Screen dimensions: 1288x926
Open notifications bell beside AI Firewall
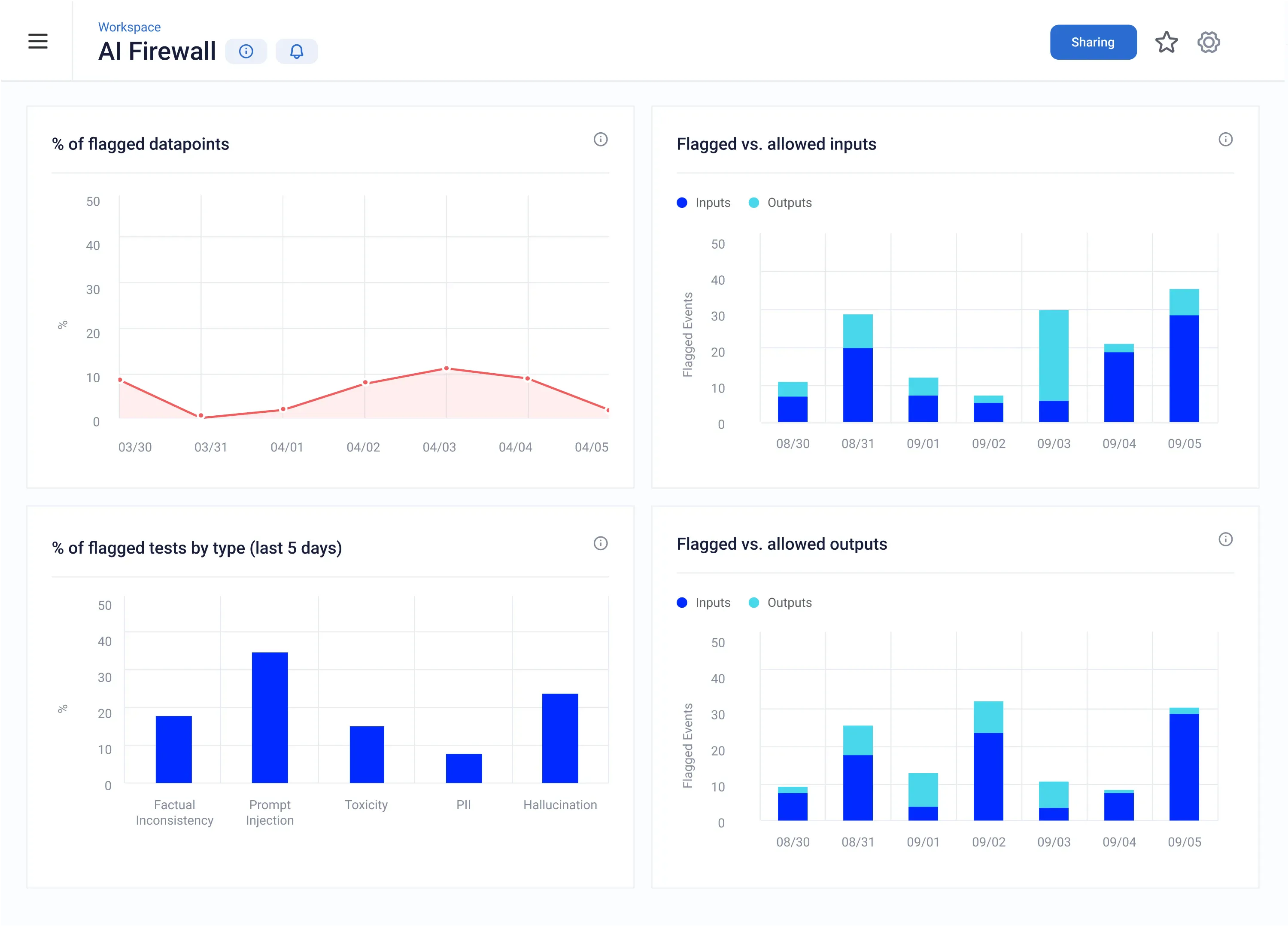[296, 51]
